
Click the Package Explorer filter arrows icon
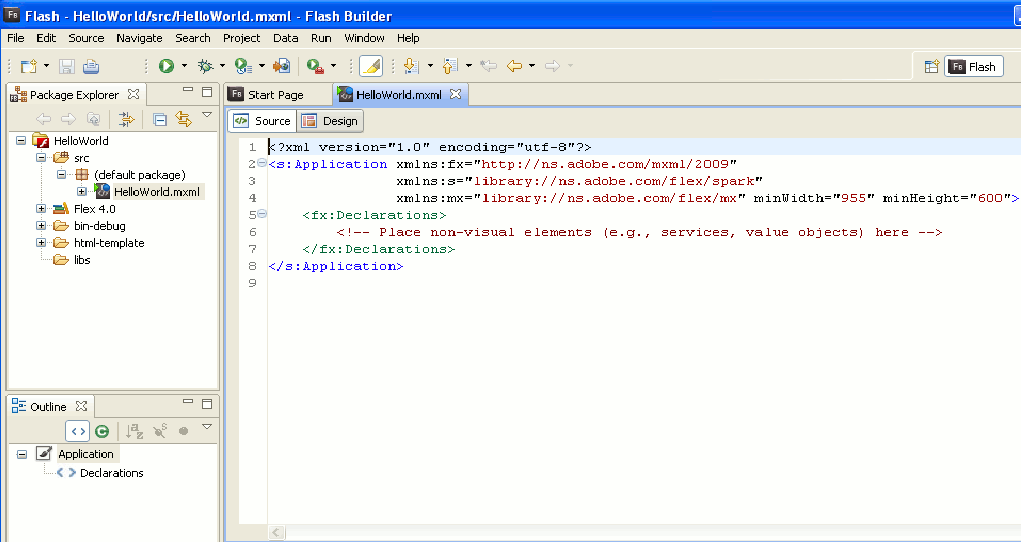pyautogui.click(x=126, y=119)
